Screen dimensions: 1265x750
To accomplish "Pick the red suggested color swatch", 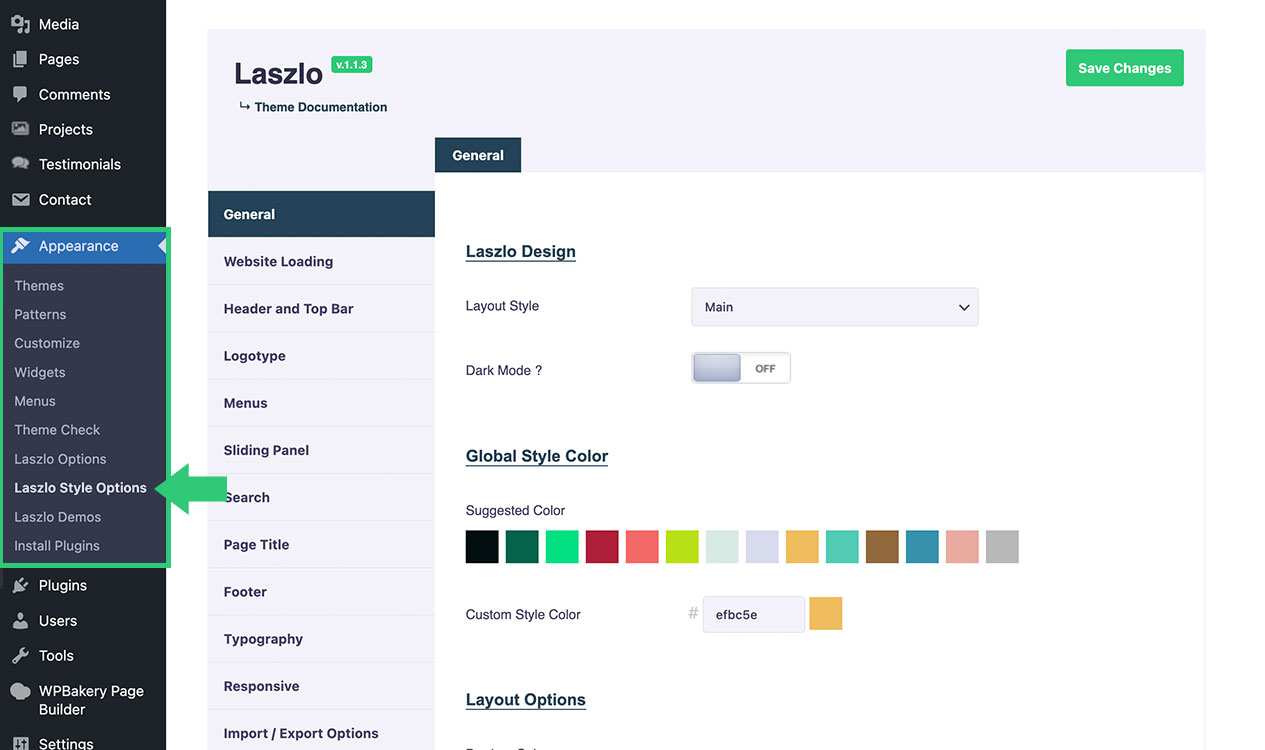I will point(602,547).
